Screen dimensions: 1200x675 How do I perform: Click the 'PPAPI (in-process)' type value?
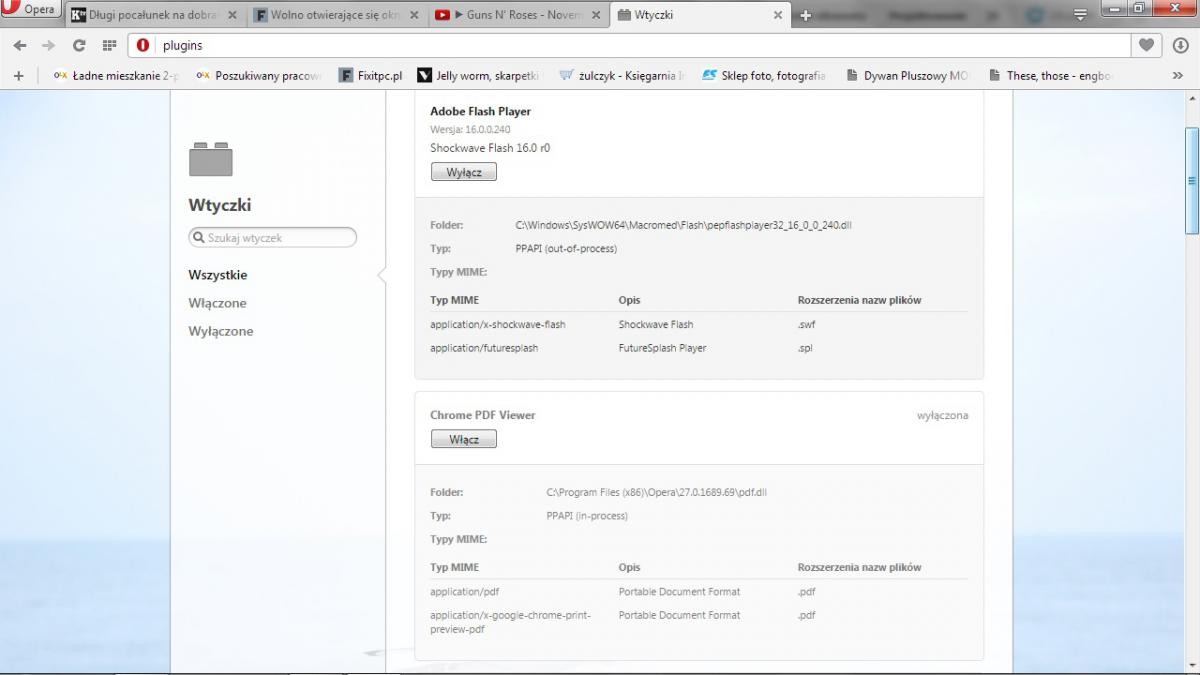(588, 516)
